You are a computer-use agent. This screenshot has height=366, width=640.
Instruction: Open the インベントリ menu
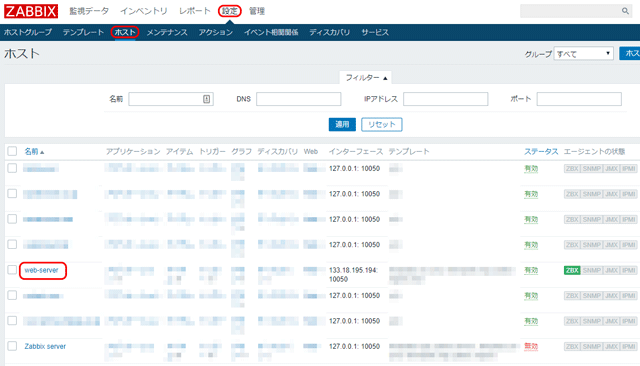[x=144, y=11]
